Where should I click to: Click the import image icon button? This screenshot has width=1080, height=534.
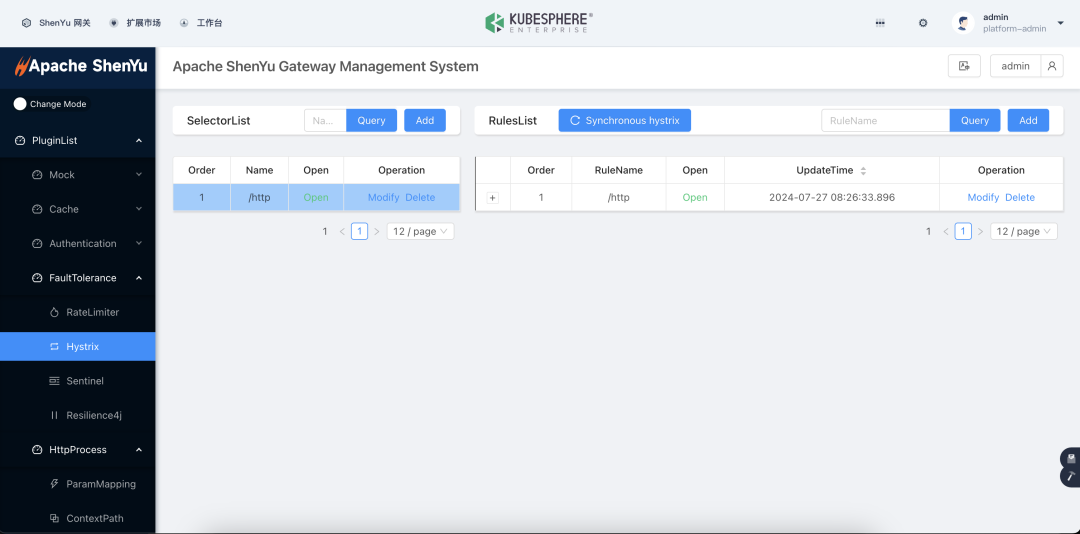(x=964, y=66)
